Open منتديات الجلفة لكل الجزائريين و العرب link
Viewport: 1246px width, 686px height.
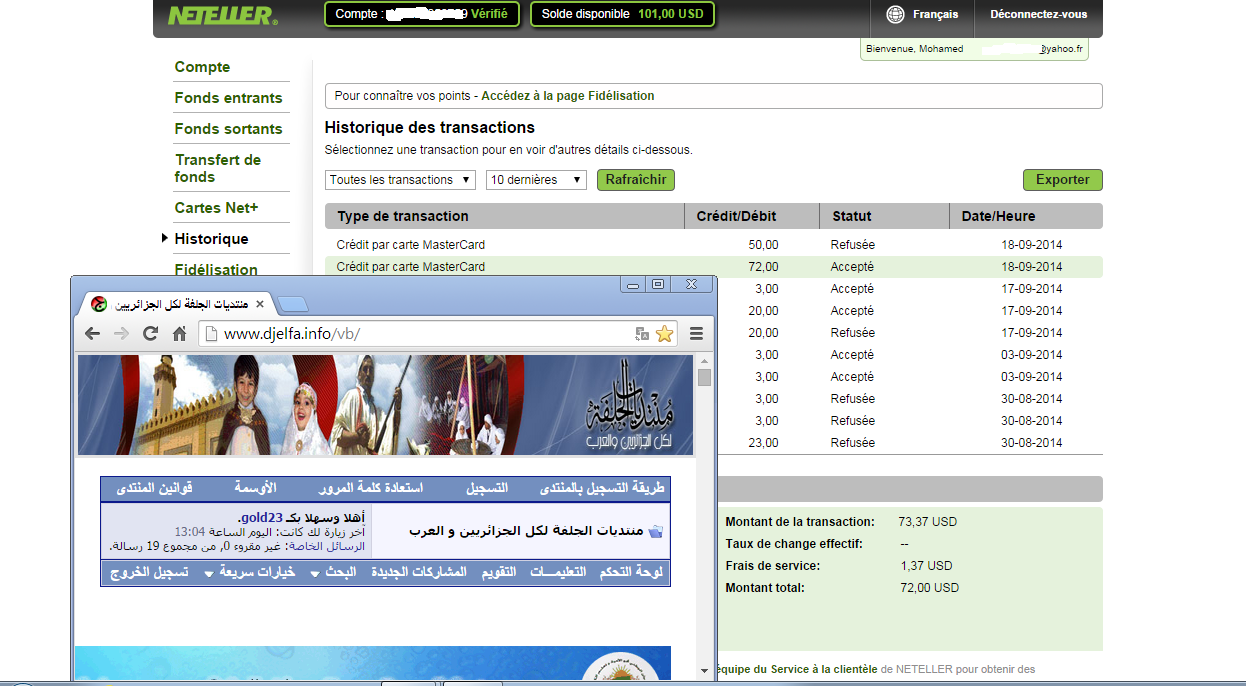click(x=526, y=531)
